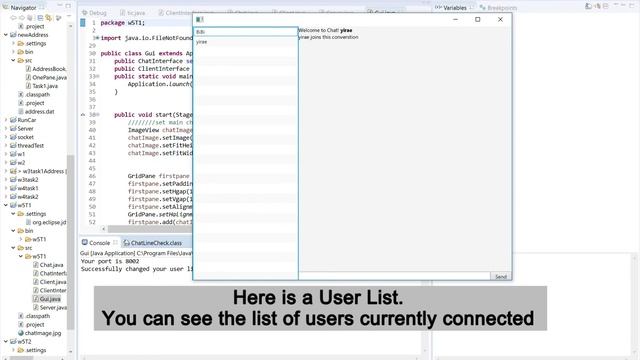Collapse the w5T1 project
Image resolution: width=640 pixels, height=360 pixels.
(x=6, y=205)
